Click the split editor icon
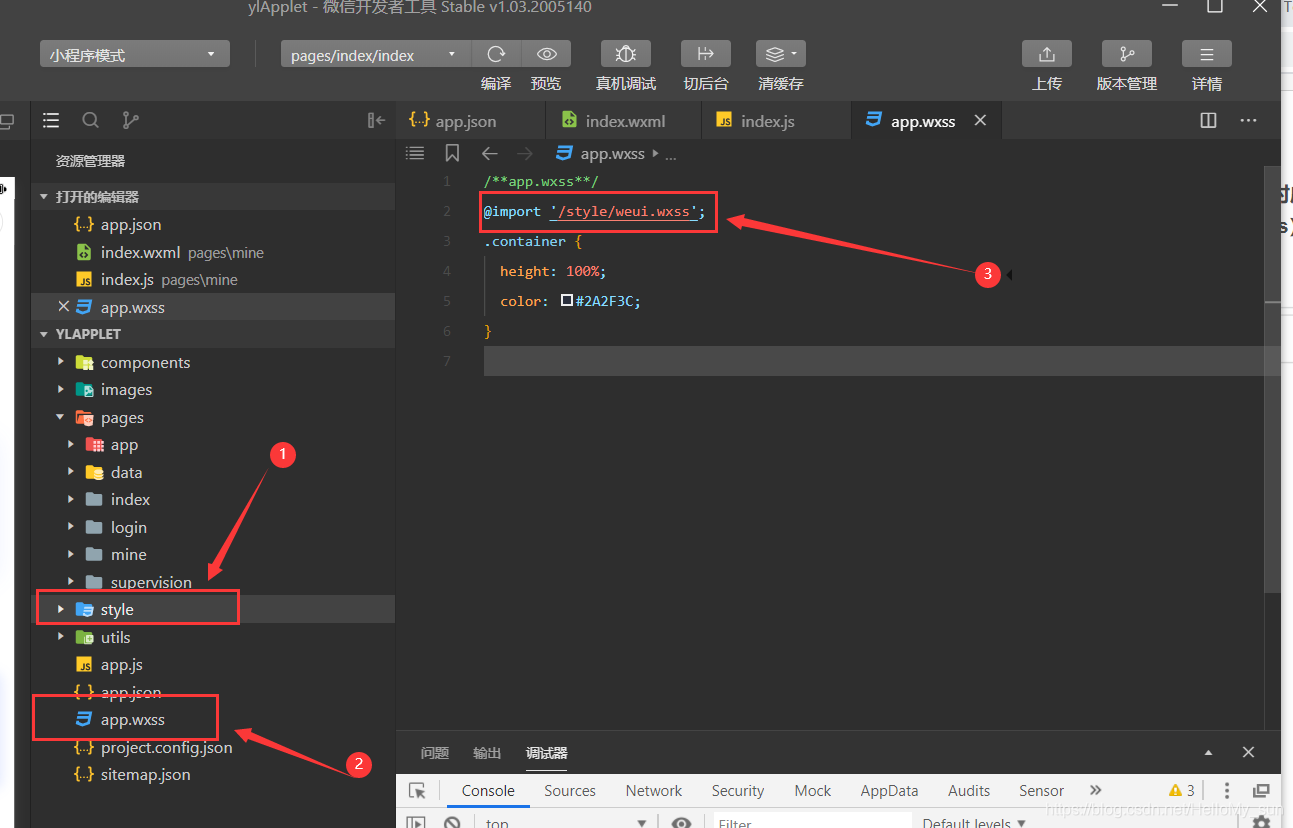1293x828 pixels. (1209, 120)
